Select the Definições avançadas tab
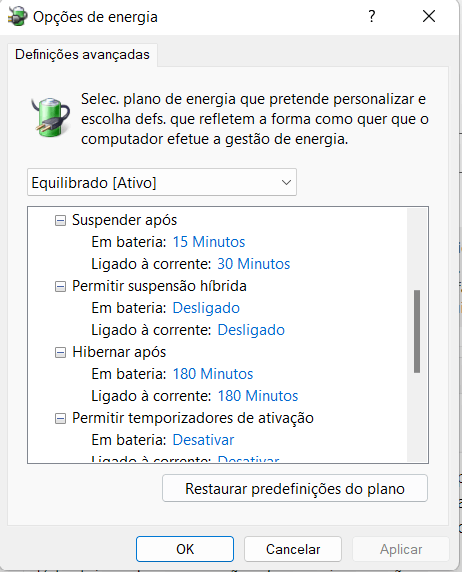This screenshot has height=572, width=462. (x=82, y=55)
